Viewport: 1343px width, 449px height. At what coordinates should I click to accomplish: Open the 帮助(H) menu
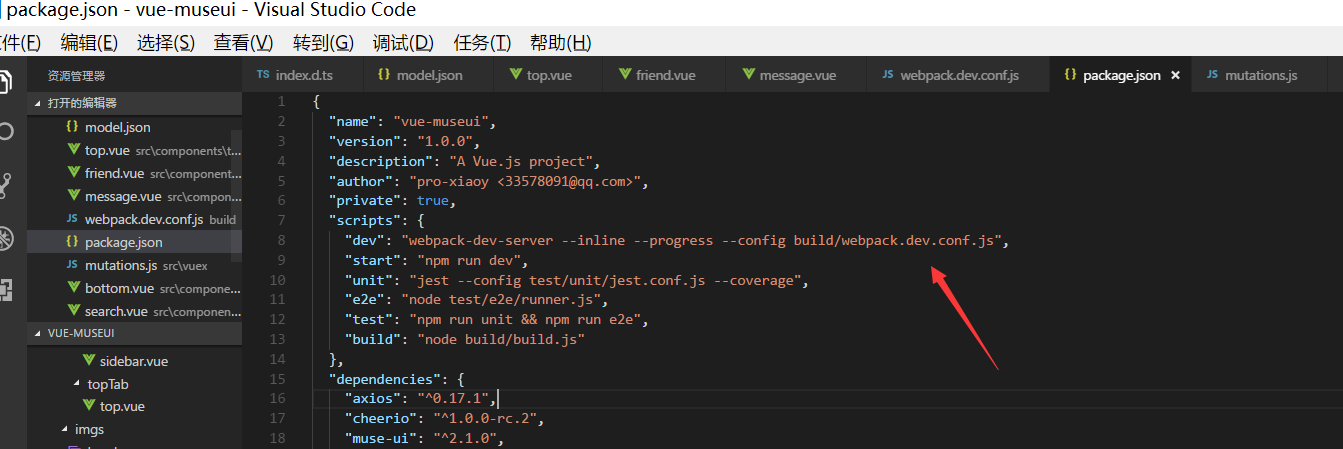click(560, 43)
